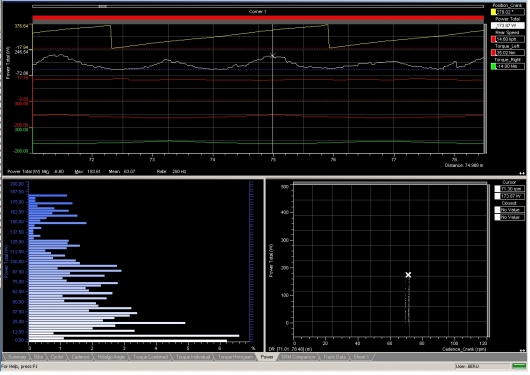Click the red Torque_Left color swatch
The height and width of the screenshot is (375, 530).
[x=493, y=53]
